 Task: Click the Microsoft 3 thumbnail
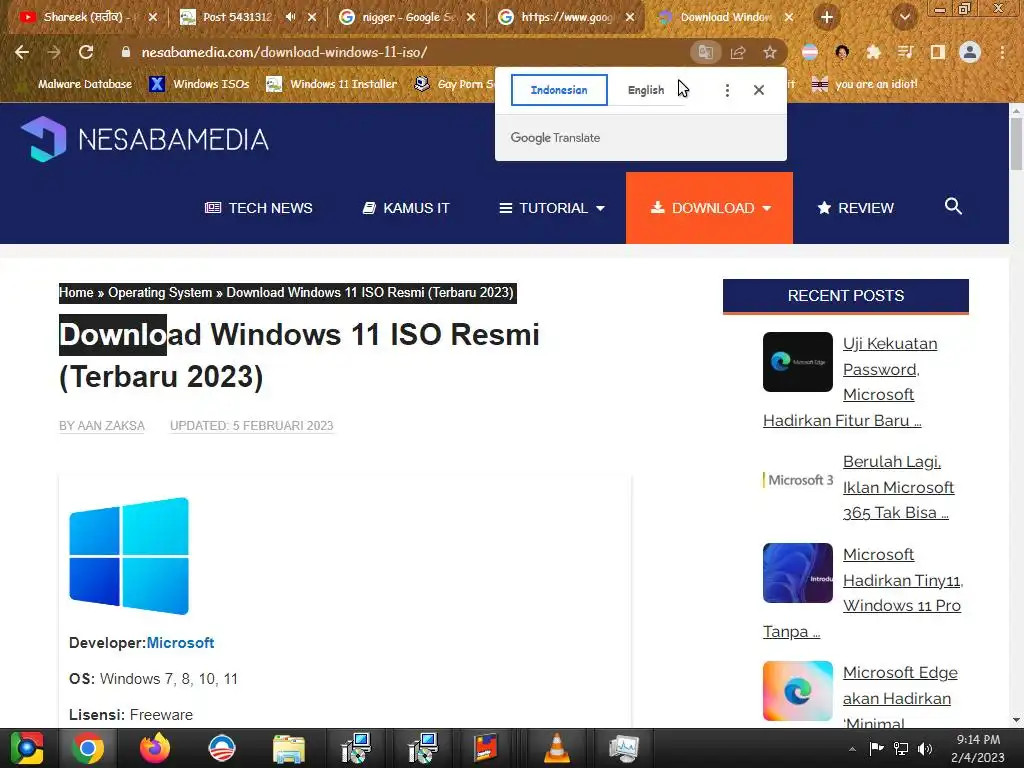(x=797, y=480)
